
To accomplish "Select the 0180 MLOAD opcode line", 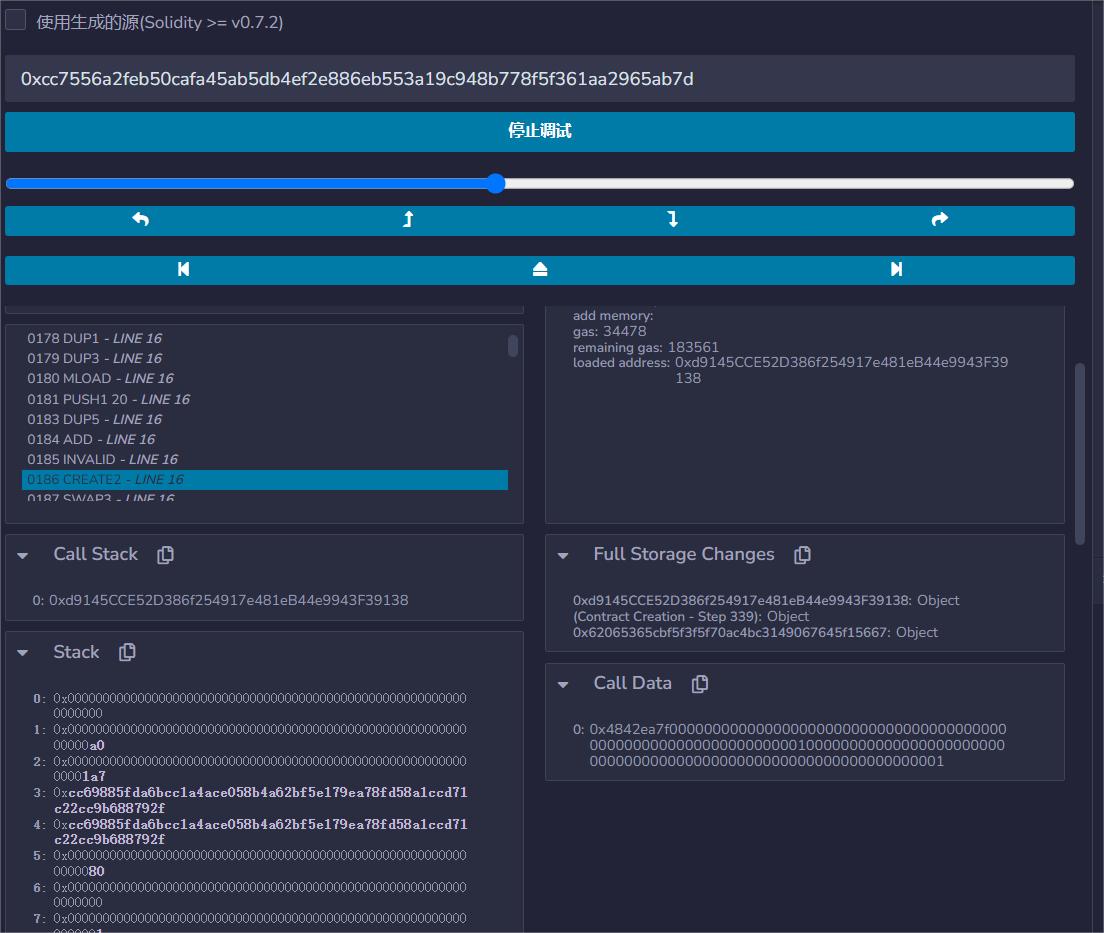I will [100, 378].
